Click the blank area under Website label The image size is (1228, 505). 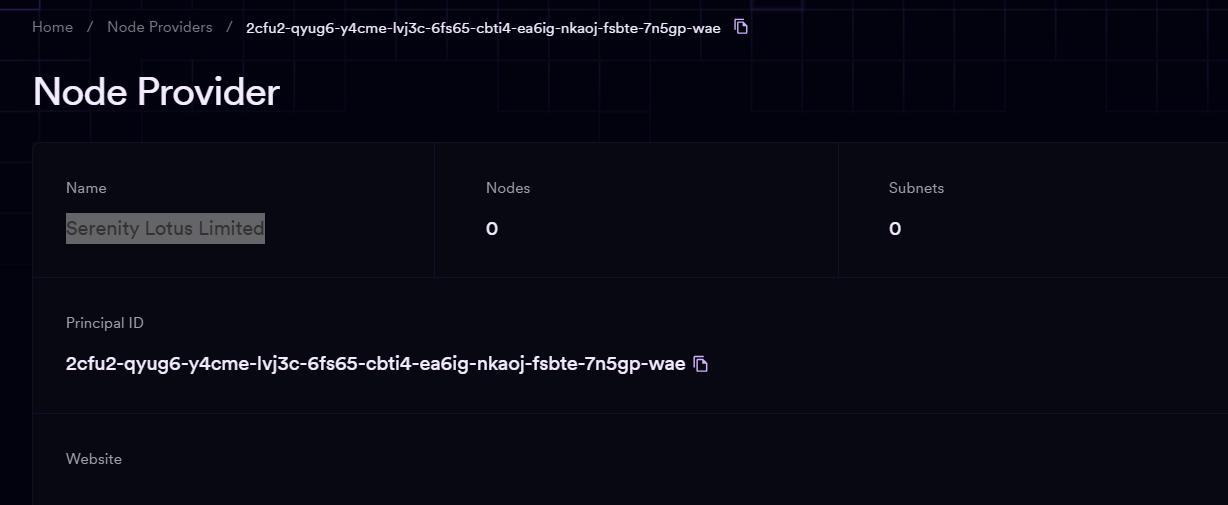click(x=300, y=488)
